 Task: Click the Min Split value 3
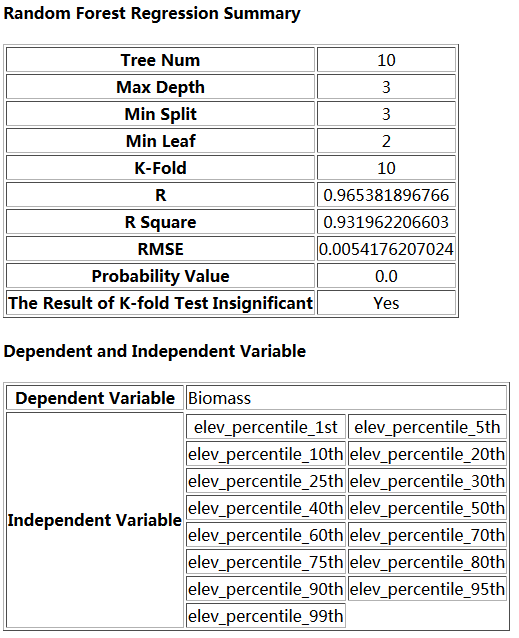[x=386, y=114]
